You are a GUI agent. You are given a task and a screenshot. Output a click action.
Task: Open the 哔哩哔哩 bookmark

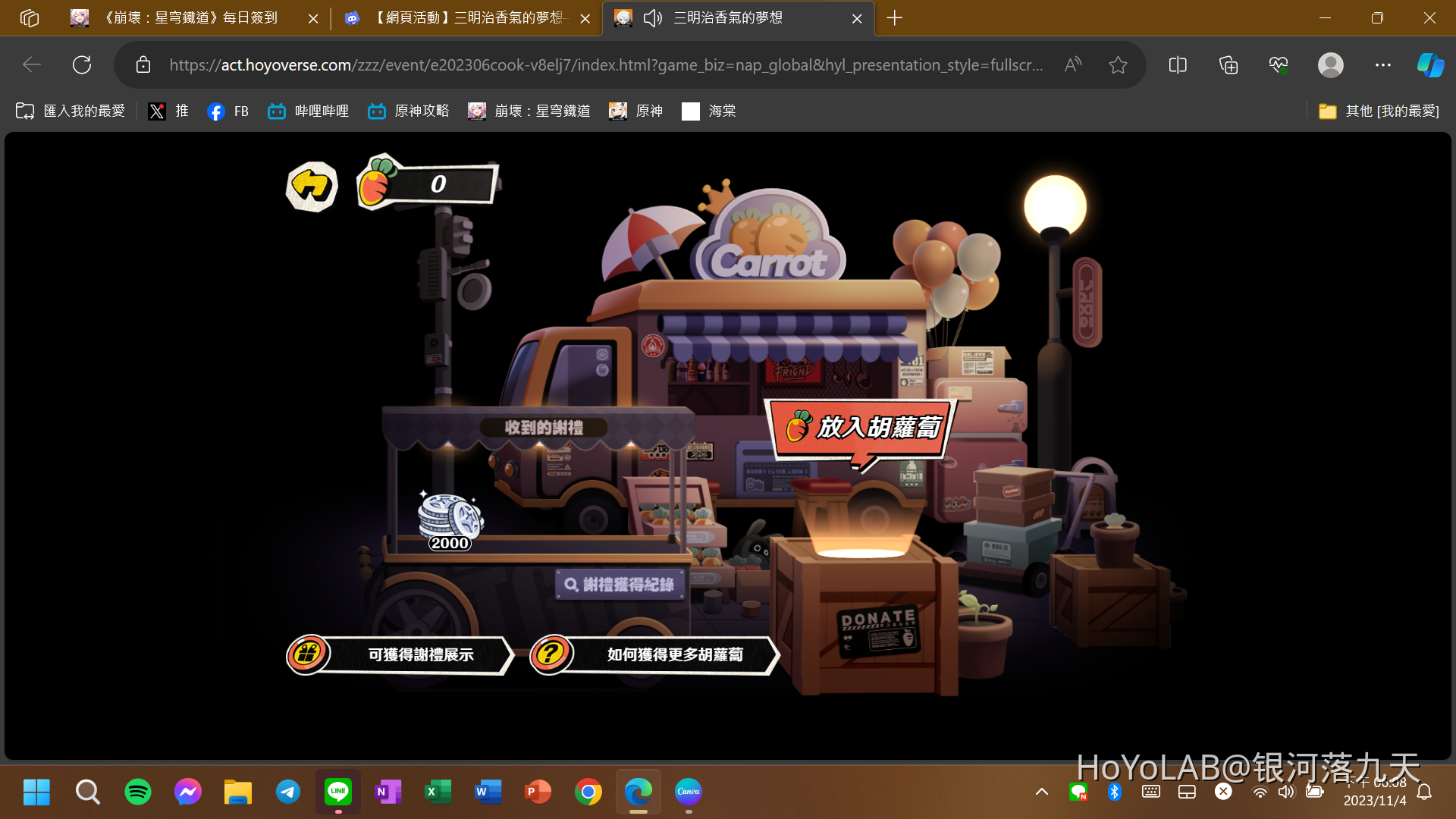click(x=309, y=111)
